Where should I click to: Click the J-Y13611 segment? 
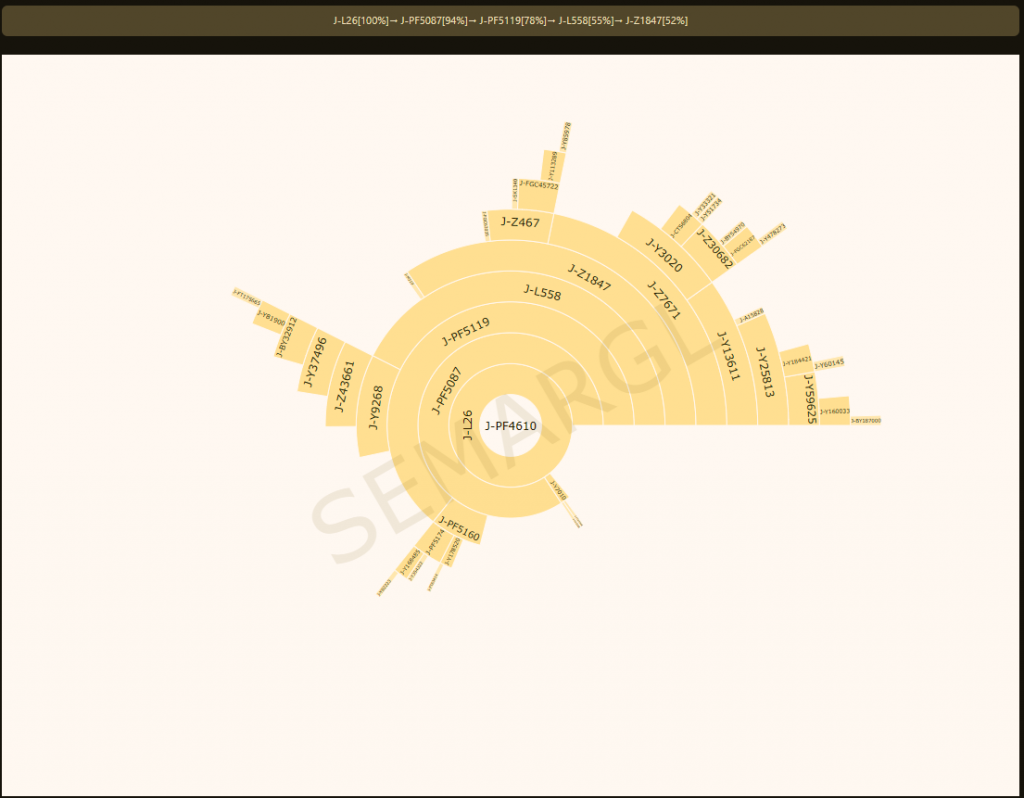pos(727,356)
